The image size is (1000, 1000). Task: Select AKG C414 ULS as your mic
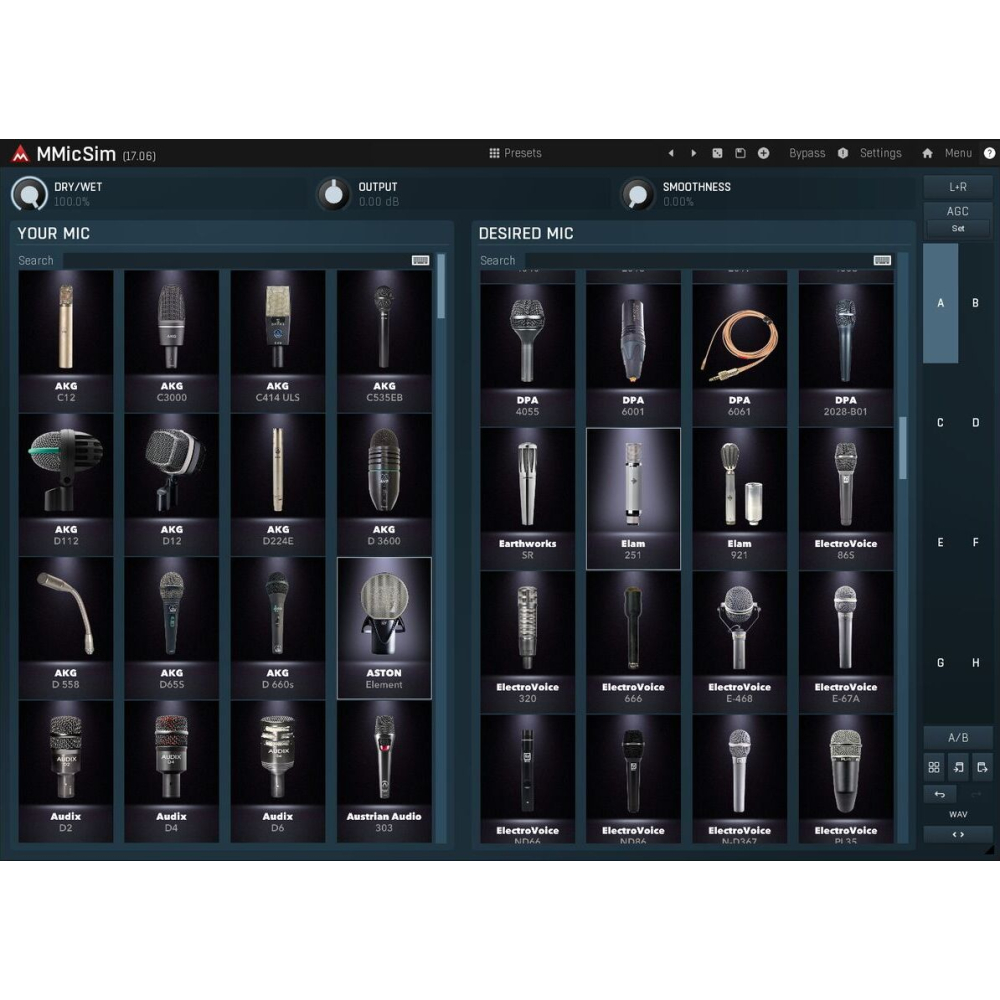277,341
